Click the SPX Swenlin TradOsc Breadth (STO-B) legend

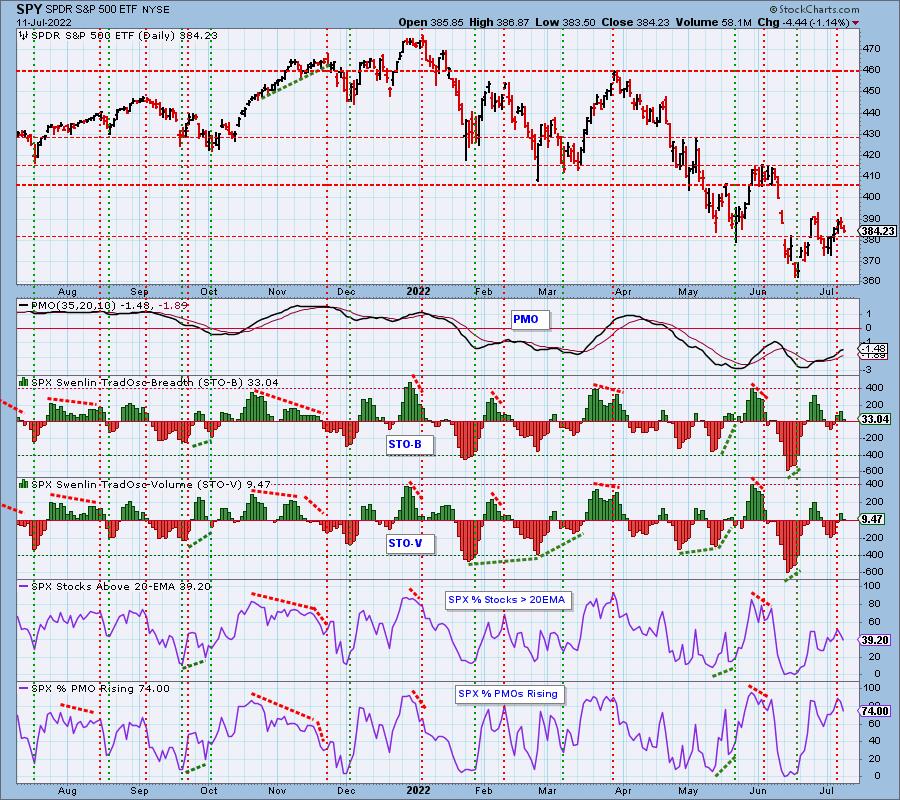pyautogui.click(x=155, y=382)
